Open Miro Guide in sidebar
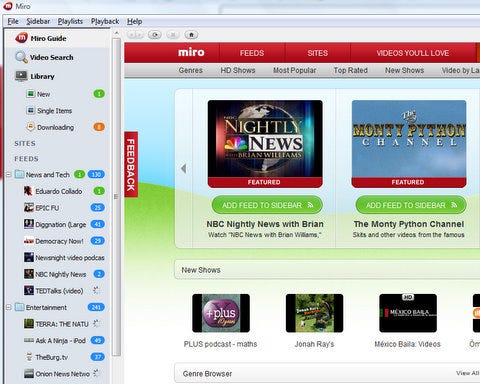Viewport: 480px width, 384px height. [x=57, y=38]
